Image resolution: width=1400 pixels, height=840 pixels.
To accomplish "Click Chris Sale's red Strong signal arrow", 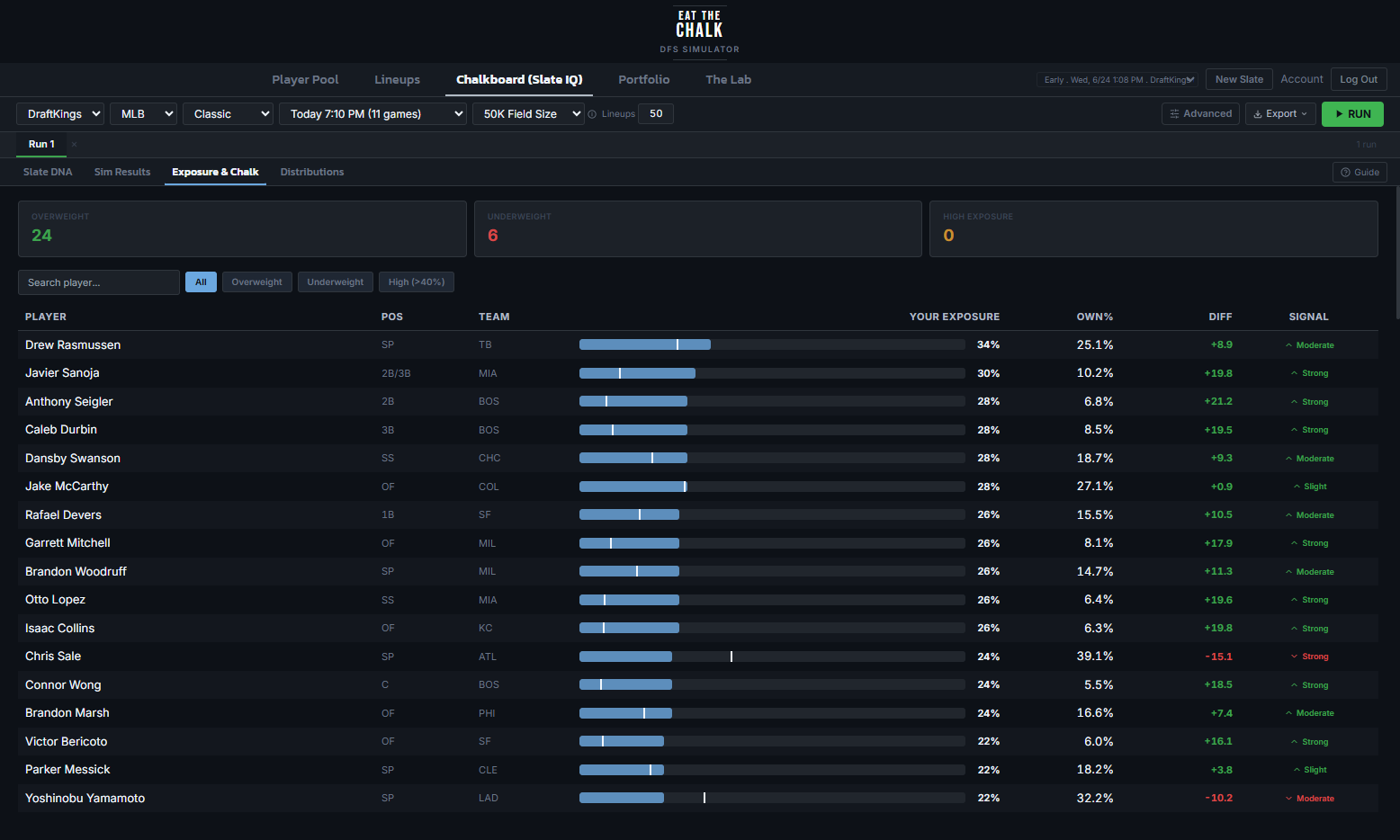I will (1294, 657).
